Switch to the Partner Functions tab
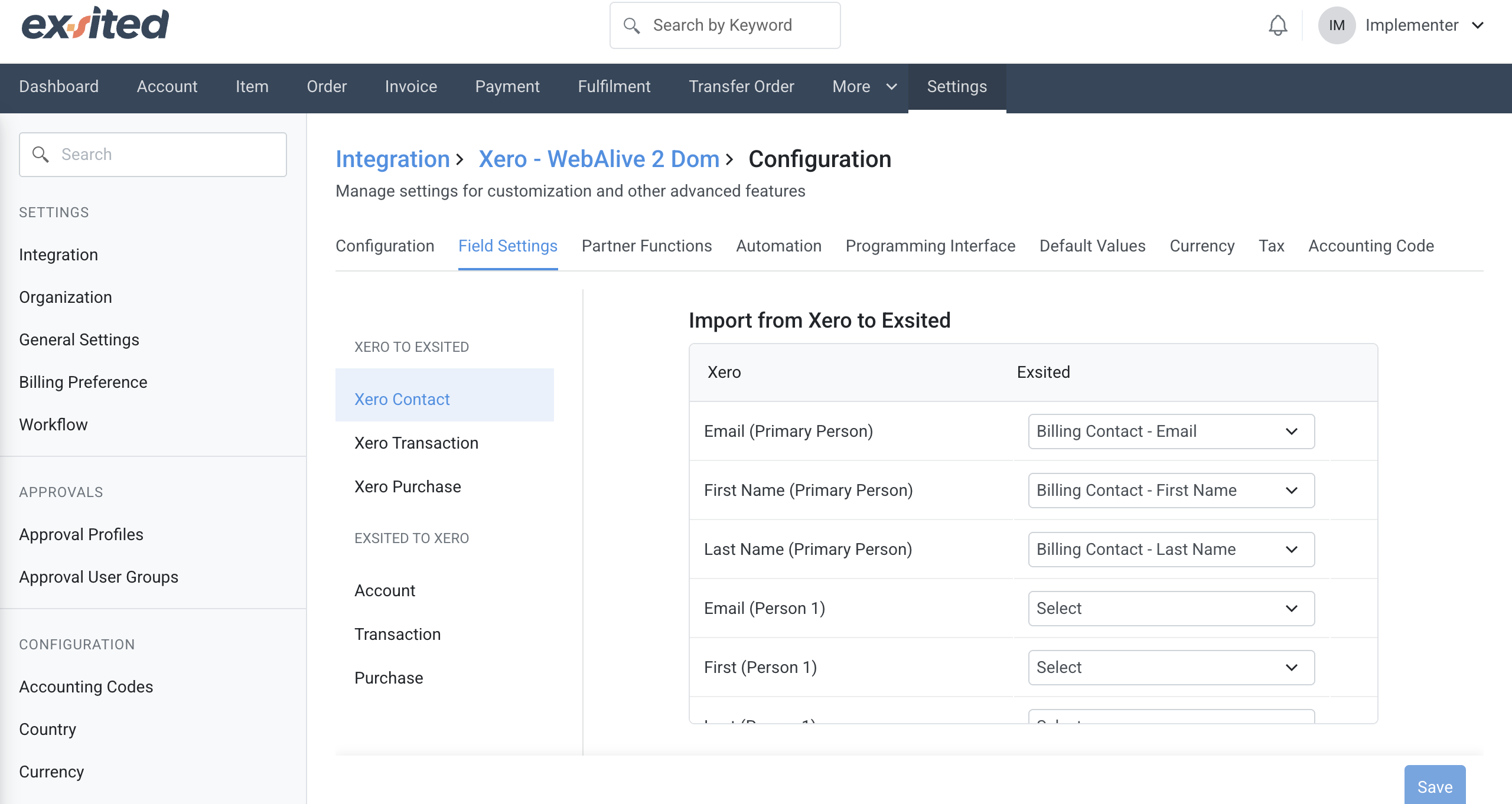 coord(647,246)
